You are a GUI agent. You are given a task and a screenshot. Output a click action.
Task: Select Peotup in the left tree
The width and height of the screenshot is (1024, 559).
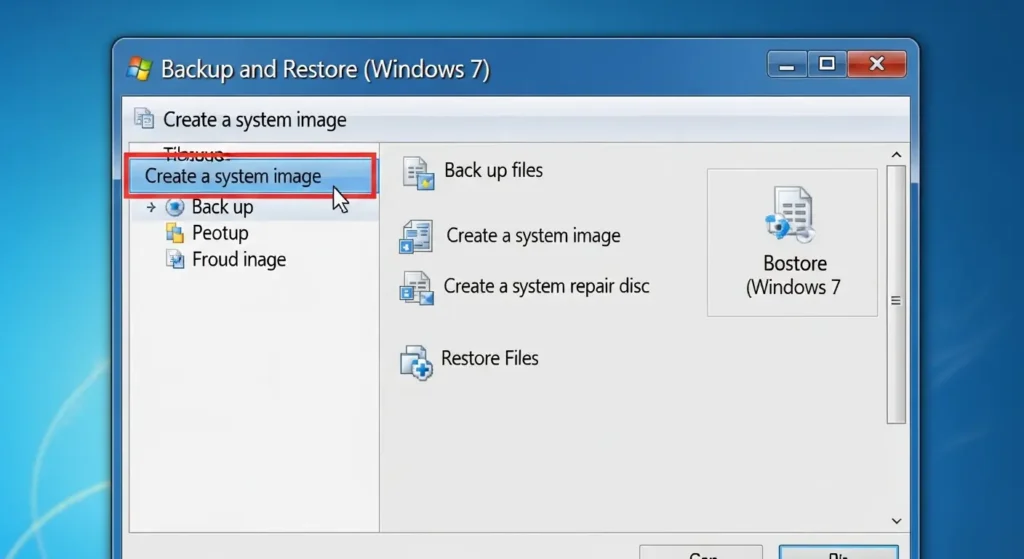pyautogui.click(x=220, y=233)
